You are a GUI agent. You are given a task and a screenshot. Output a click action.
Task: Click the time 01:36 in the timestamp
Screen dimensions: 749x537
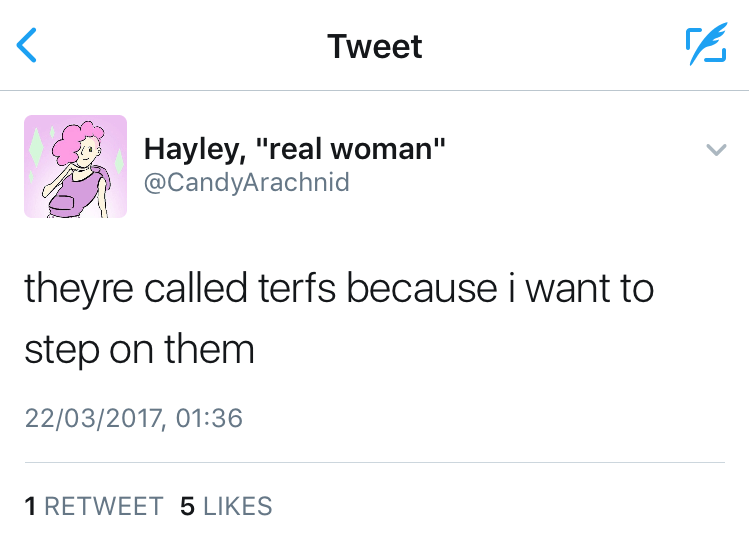click(x=209, y=417)
